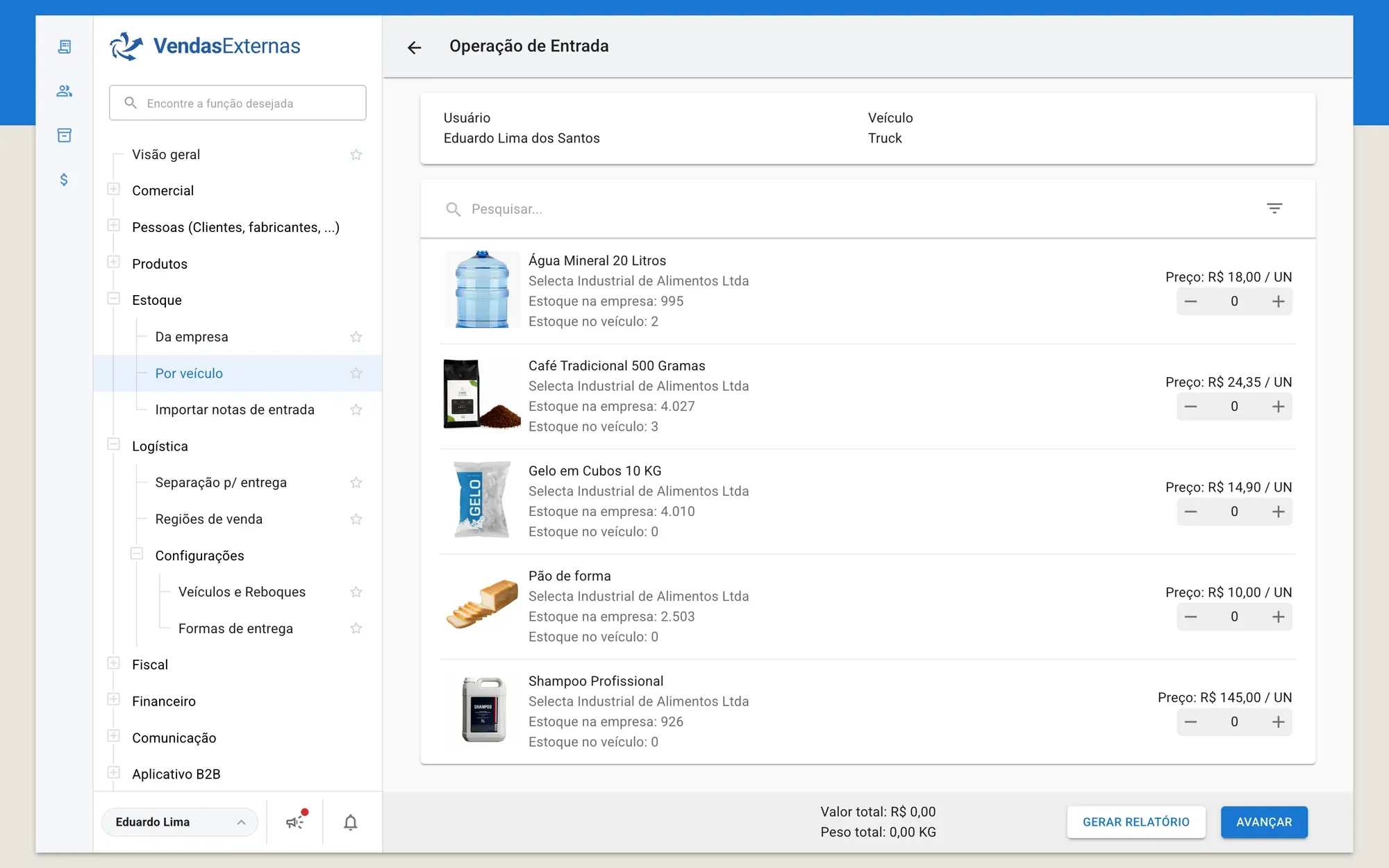Click the GERAR RELATÓRIO button
The height and width of the screenshot is (868, 1389).
1136,822
